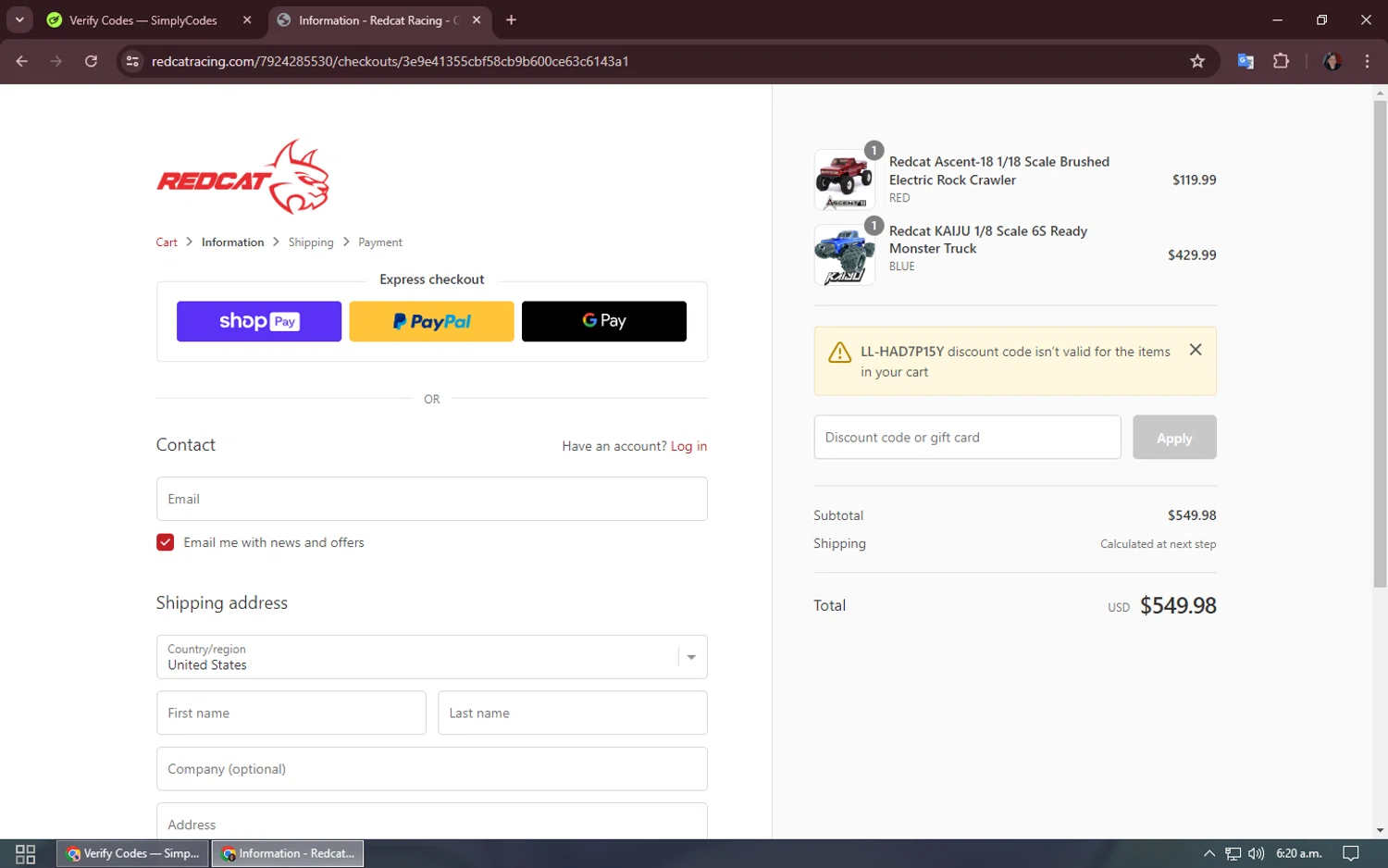Open the volume tray icon
The height and width of the screenshot is (868, 1388).
1256,853
